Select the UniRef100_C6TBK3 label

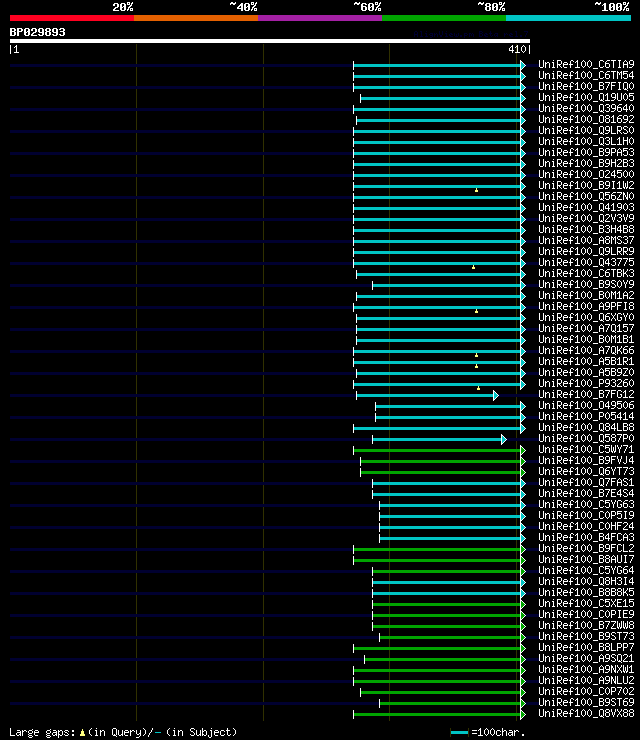click(586, 274)
